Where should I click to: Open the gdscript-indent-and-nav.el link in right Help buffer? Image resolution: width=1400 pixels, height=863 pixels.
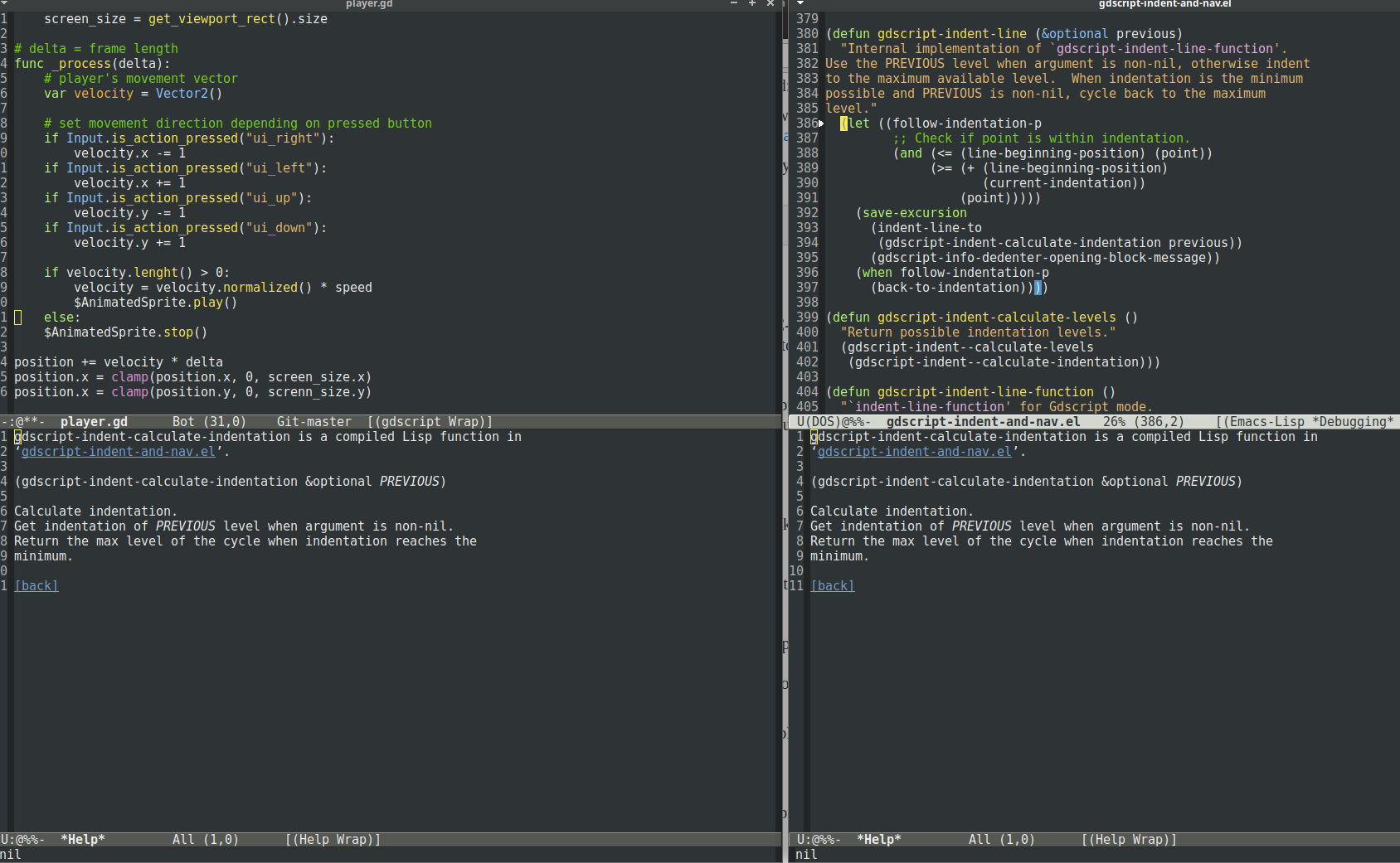pyautogui.click(x=914, y=451)
